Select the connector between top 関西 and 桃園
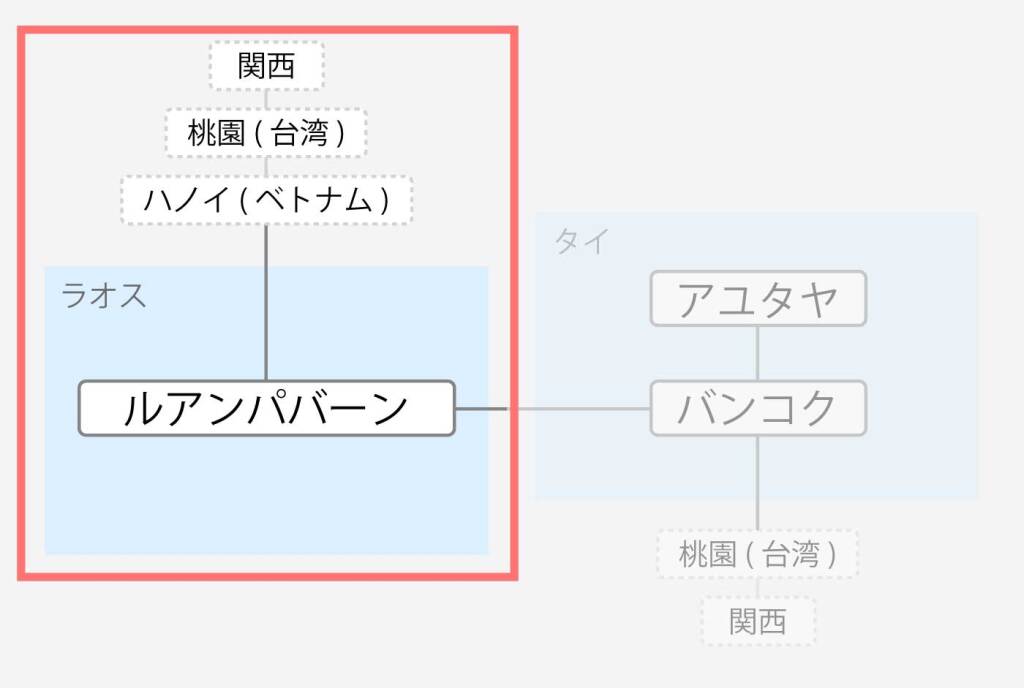 click(266, 99)
